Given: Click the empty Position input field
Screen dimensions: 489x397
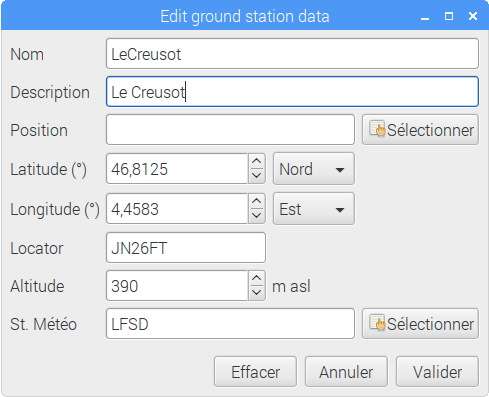Looking at the screenshot, I should (230, 130).
